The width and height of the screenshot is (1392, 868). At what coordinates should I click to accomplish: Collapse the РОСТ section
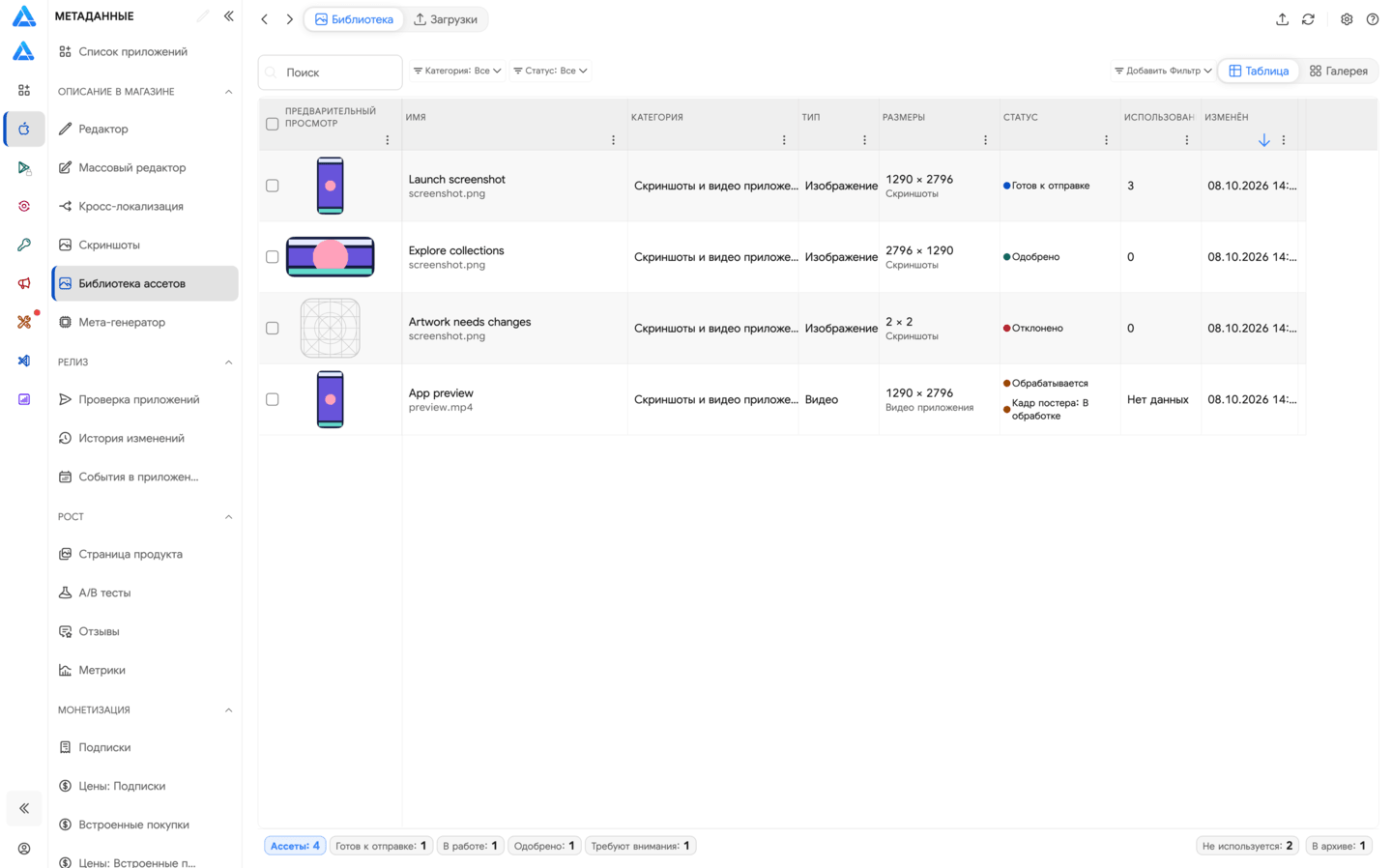(228, 517)
